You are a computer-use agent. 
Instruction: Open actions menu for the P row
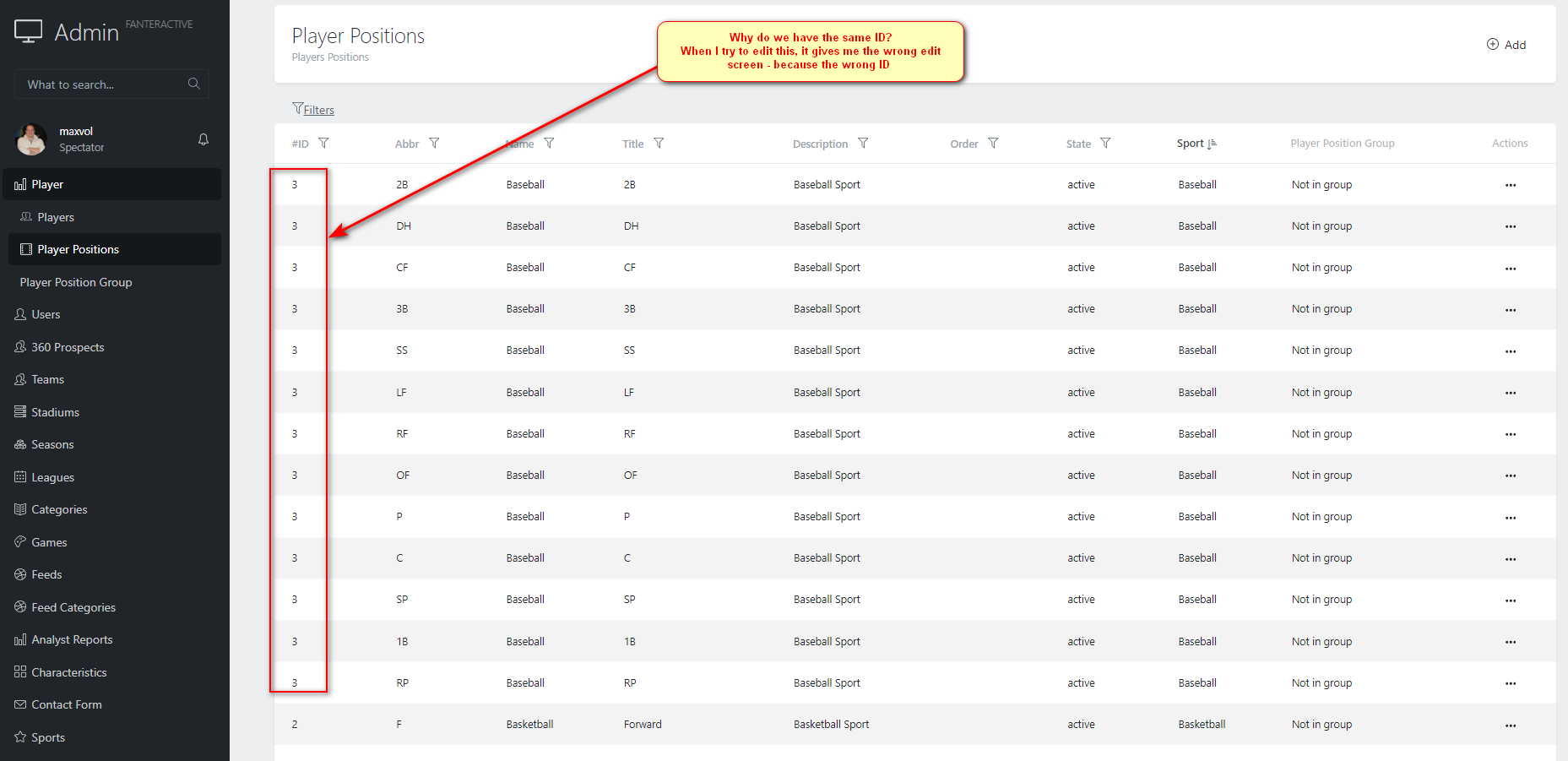(1511, 517)
